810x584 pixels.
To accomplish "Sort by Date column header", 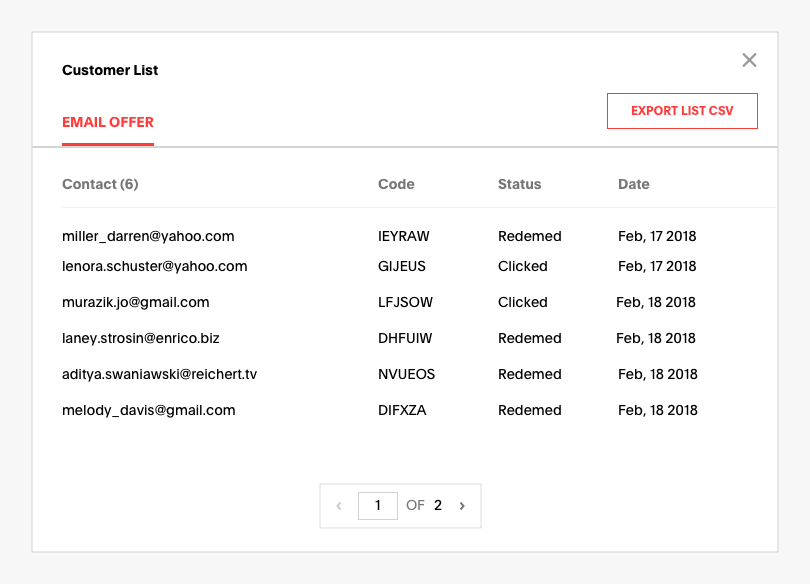I will (x=634, y=184).
